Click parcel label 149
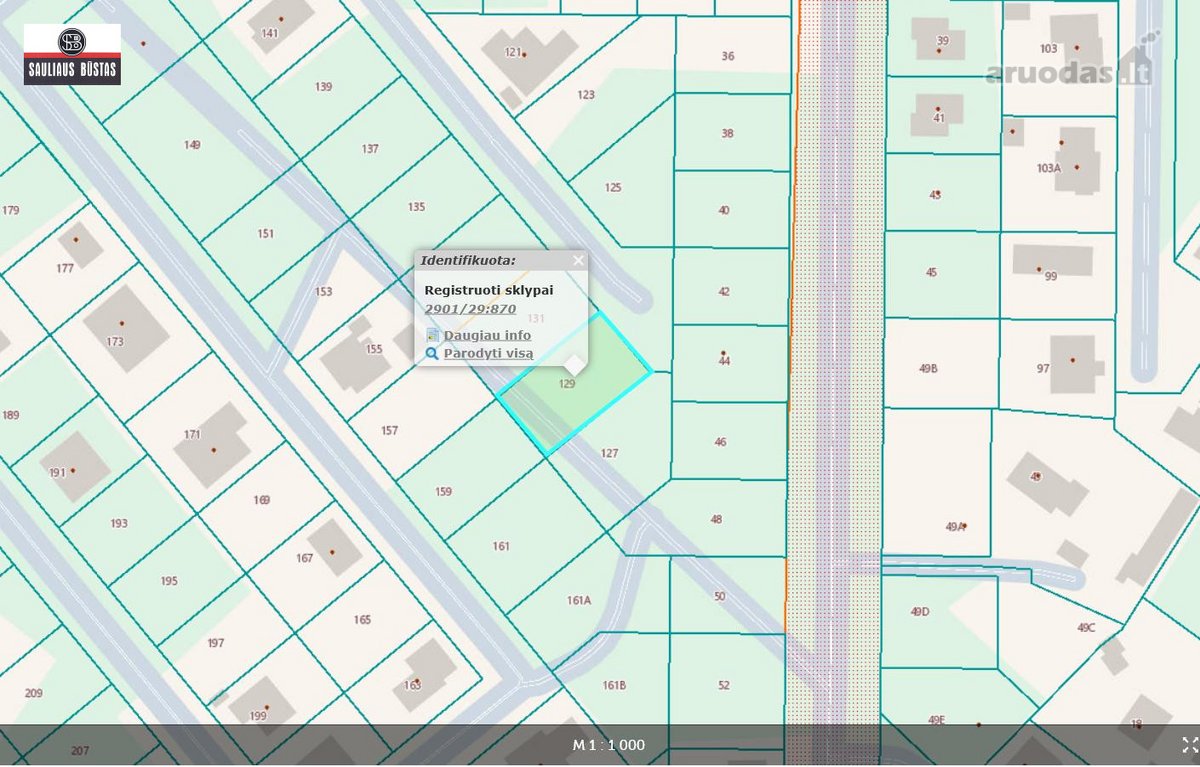This screenshot has width=1200, height=767. point(192,145)
